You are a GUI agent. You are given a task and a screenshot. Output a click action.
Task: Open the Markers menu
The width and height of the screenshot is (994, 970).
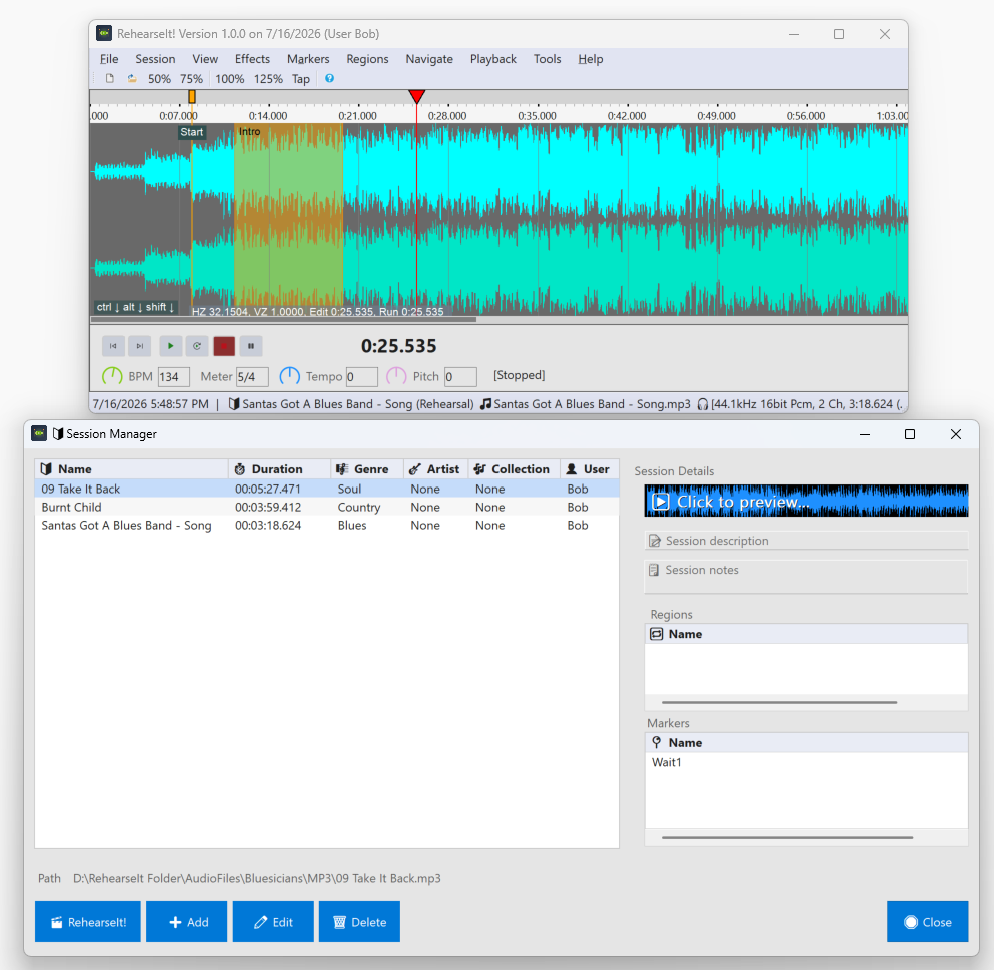point(308,59)
